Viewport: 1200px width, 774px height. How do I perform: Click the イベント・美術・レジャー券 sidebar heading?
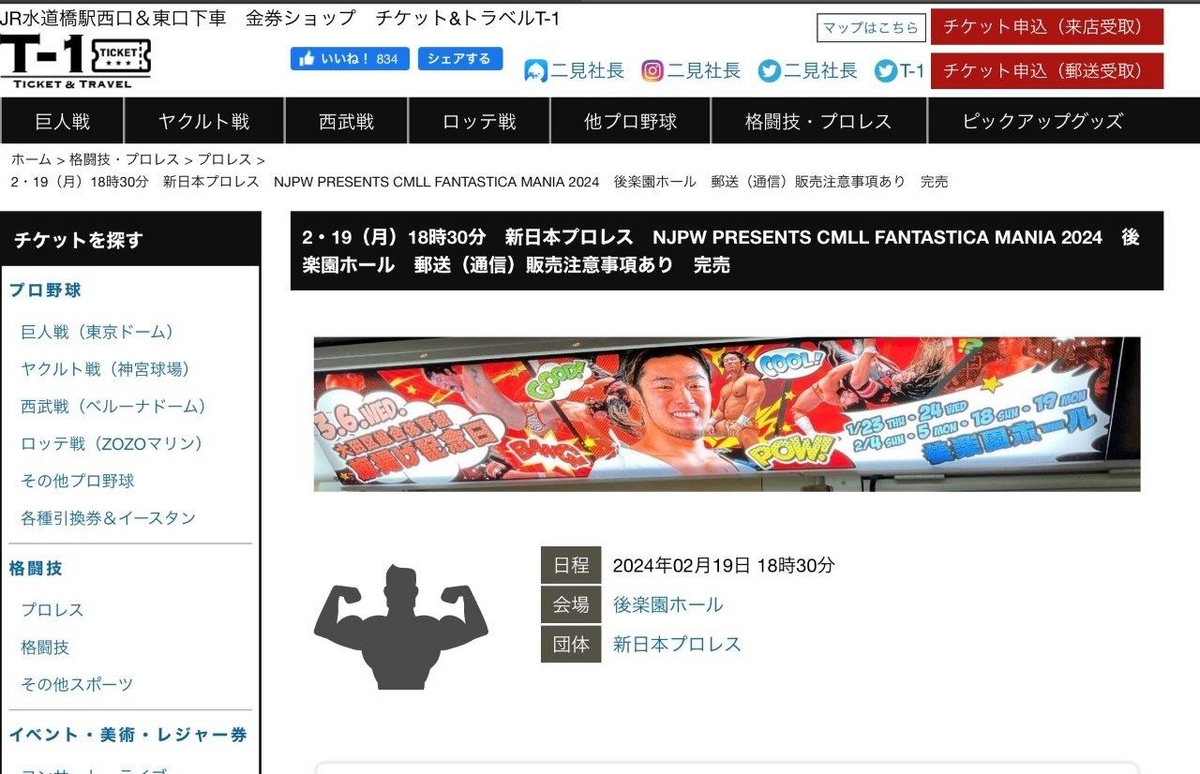(x=128, y=735)
